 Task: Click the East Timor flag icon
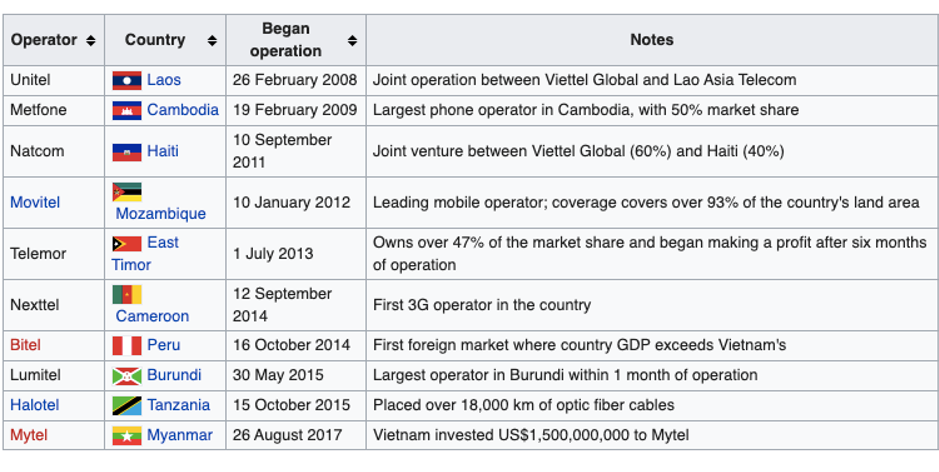tap(126, 243)
